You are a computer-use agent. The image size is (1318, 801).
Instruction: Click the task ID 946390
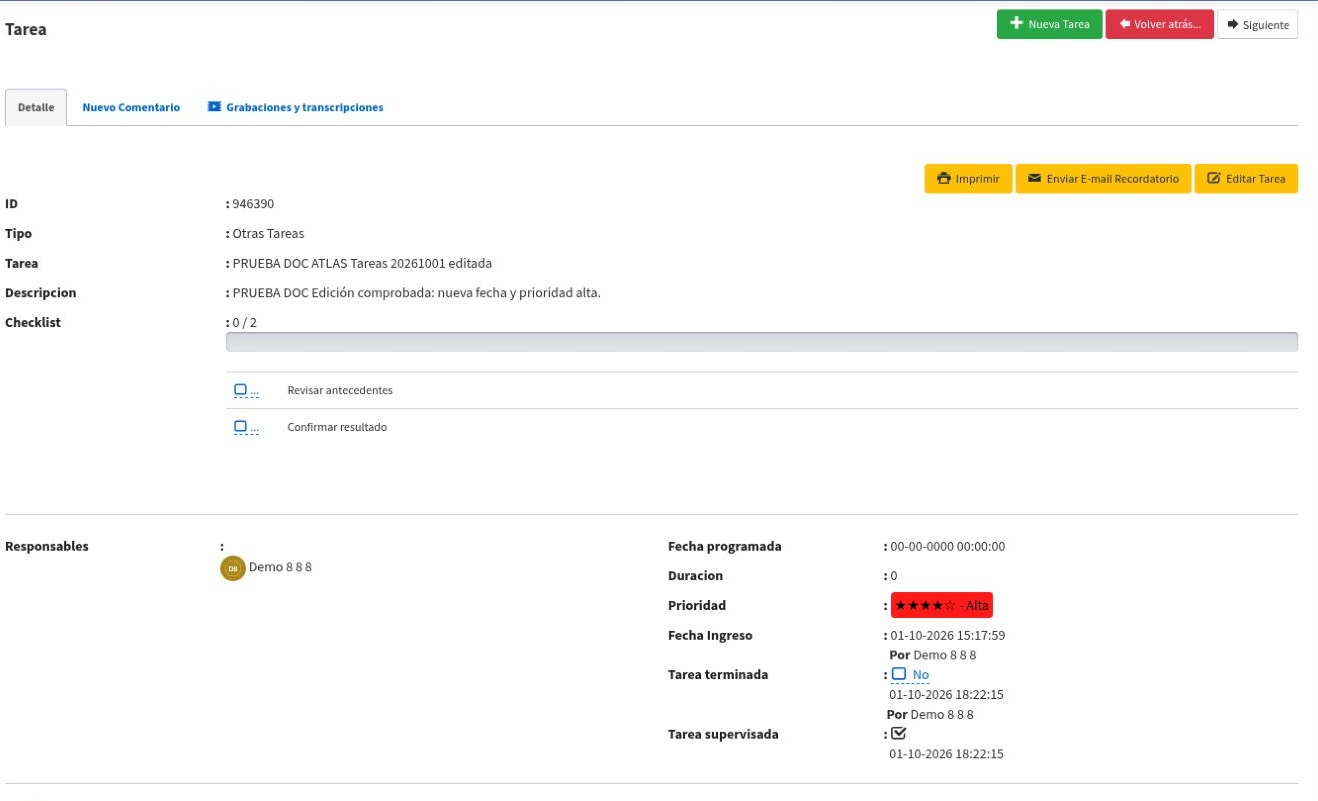click(253, 204)
